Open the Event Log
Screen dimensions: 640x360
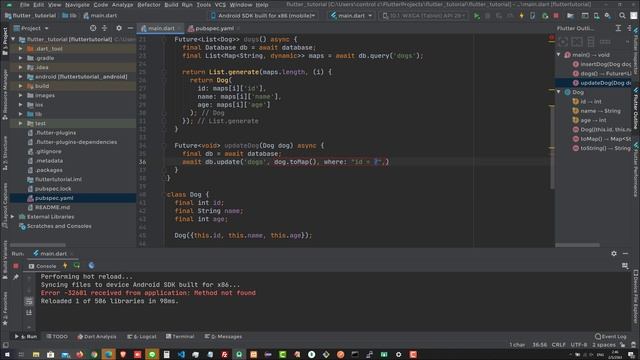611,337
